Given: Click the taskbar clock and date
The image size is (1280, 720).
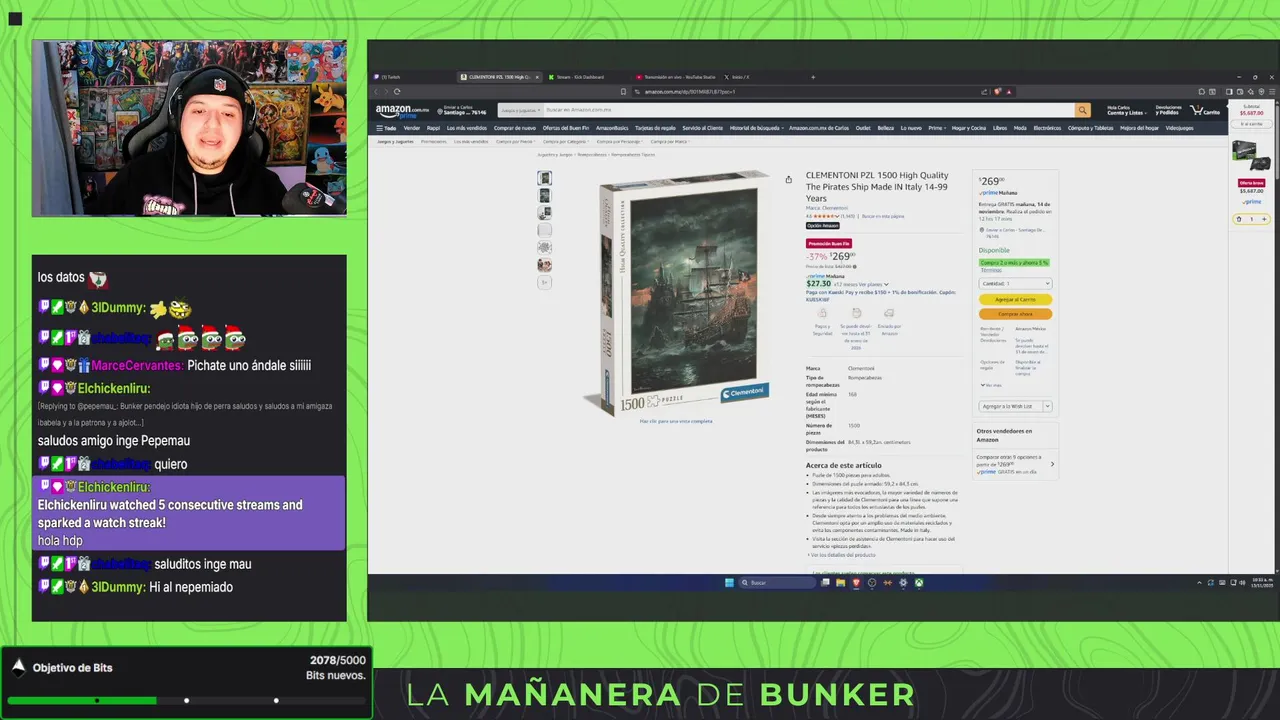Looking at the screenshot, I should point(1262,583).
